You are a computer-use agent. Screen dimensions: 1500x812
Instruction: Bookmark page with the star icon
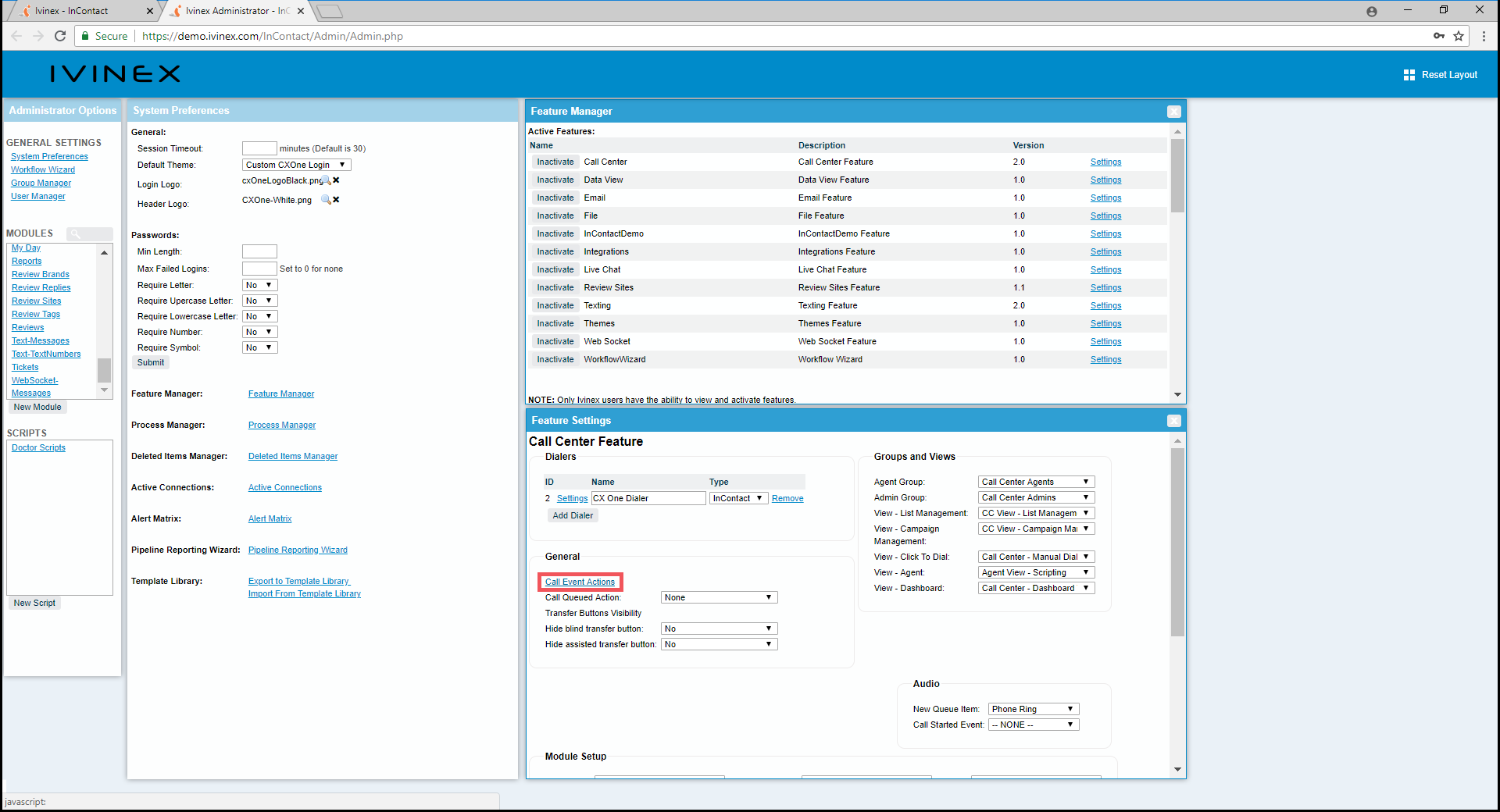(1459, 36)
